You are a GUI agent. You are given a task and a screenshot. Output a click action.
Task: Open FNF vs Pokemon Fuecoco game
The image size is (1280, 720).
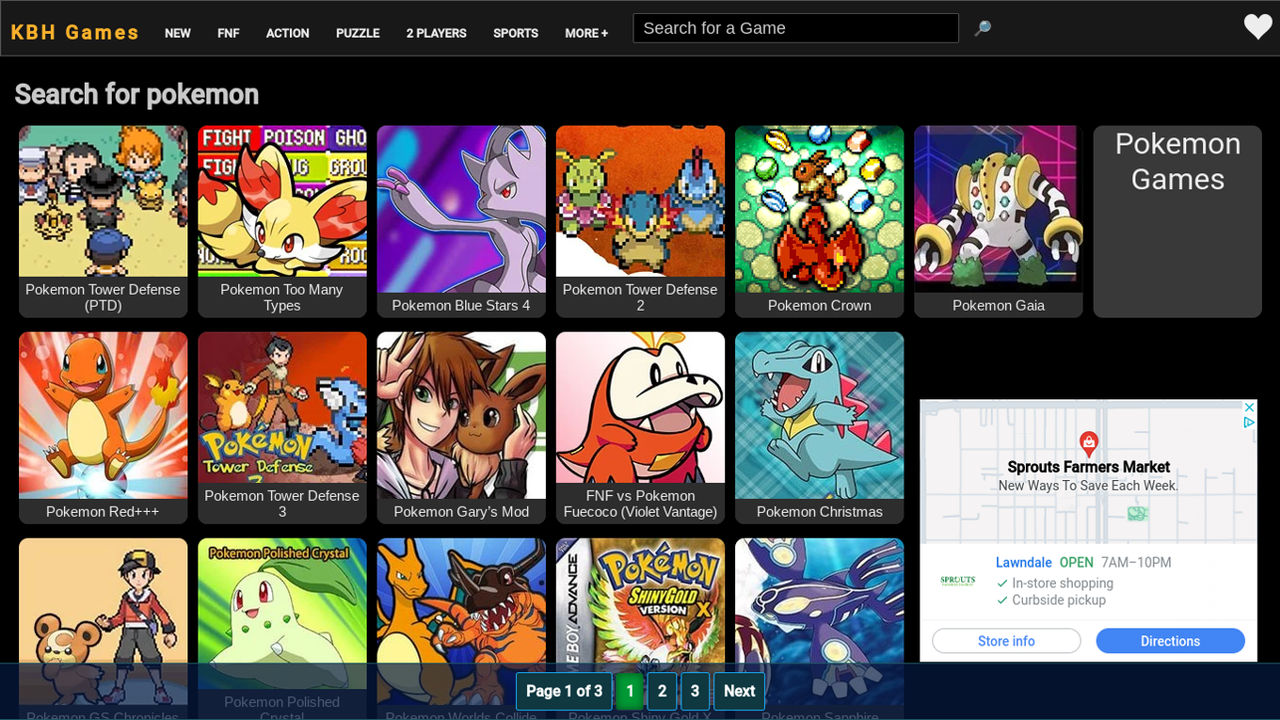click(640, 427)
